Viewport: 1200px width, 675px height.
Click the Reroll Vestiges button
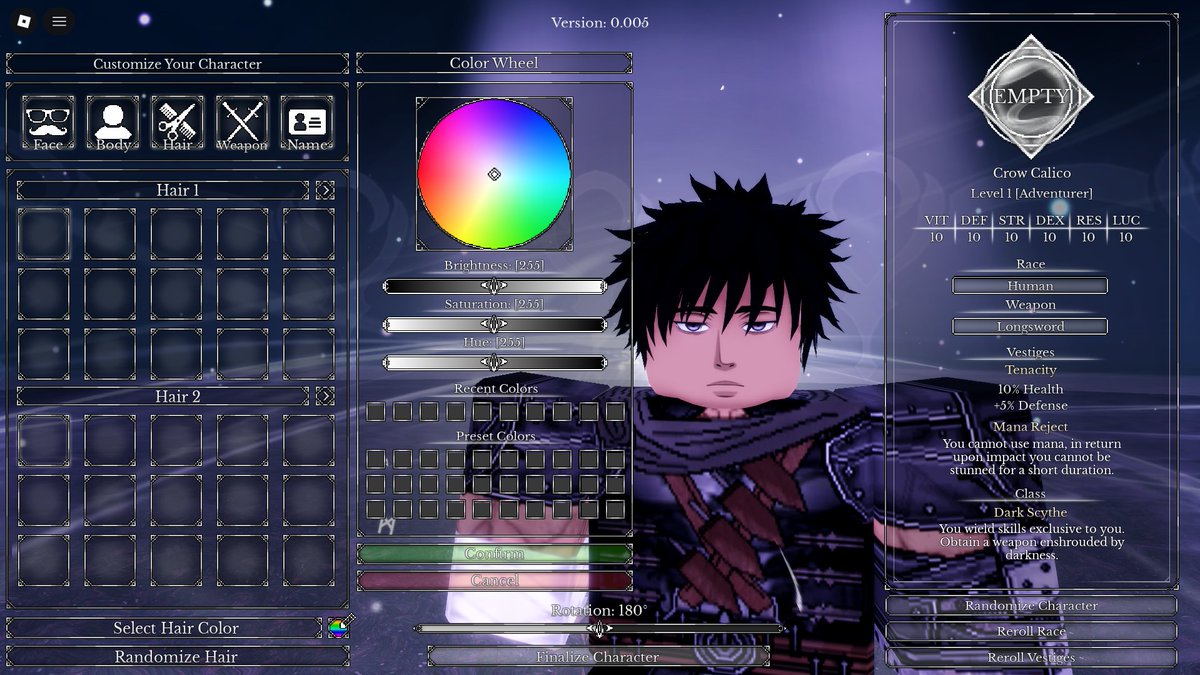(x=1031, y=658)
